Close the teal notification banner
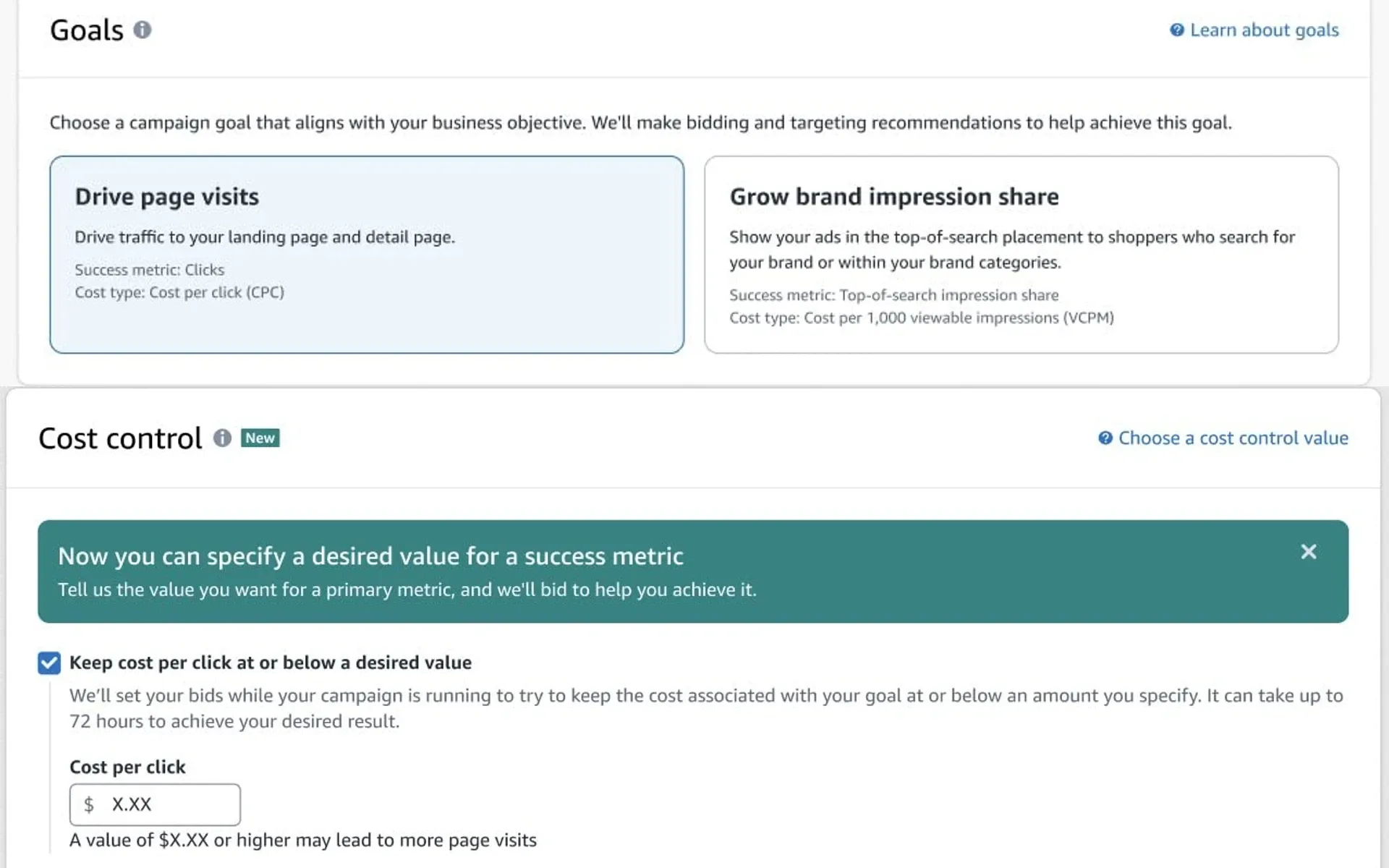Screen dimensions: 1389x868 (1309, 552)
